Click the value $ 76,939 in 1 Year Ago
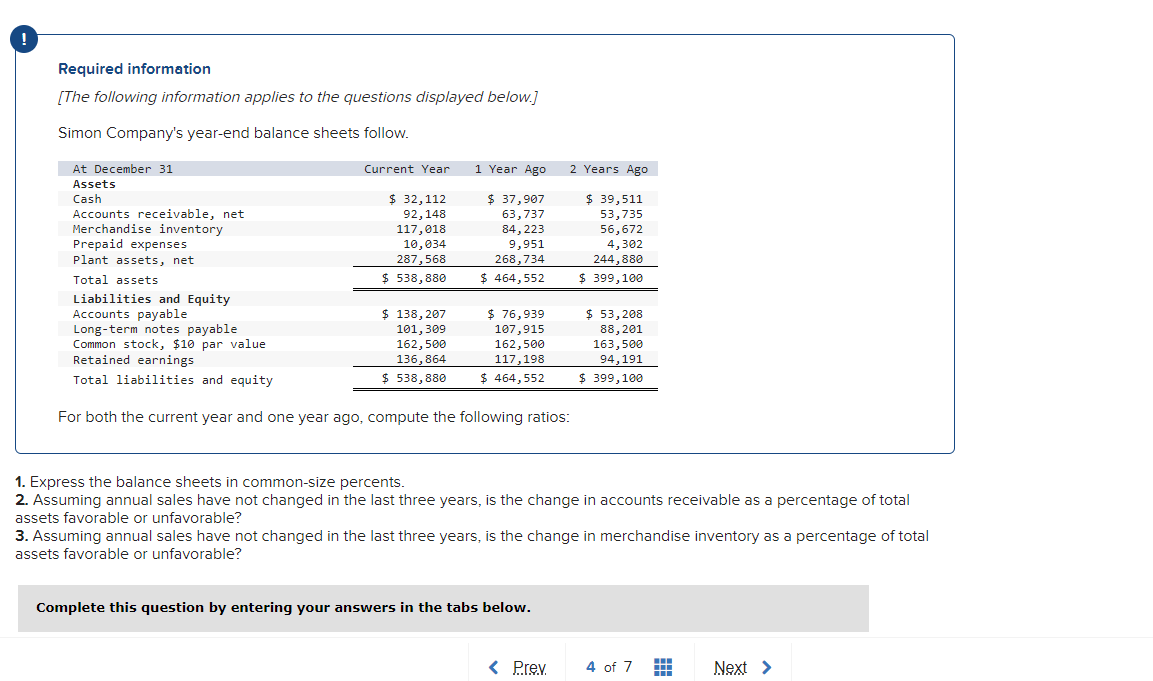 515,314
